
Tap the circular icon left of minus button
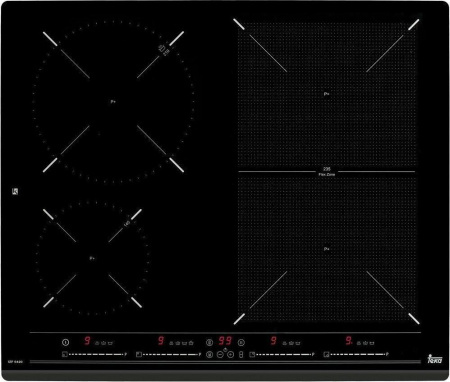(209, 355)
